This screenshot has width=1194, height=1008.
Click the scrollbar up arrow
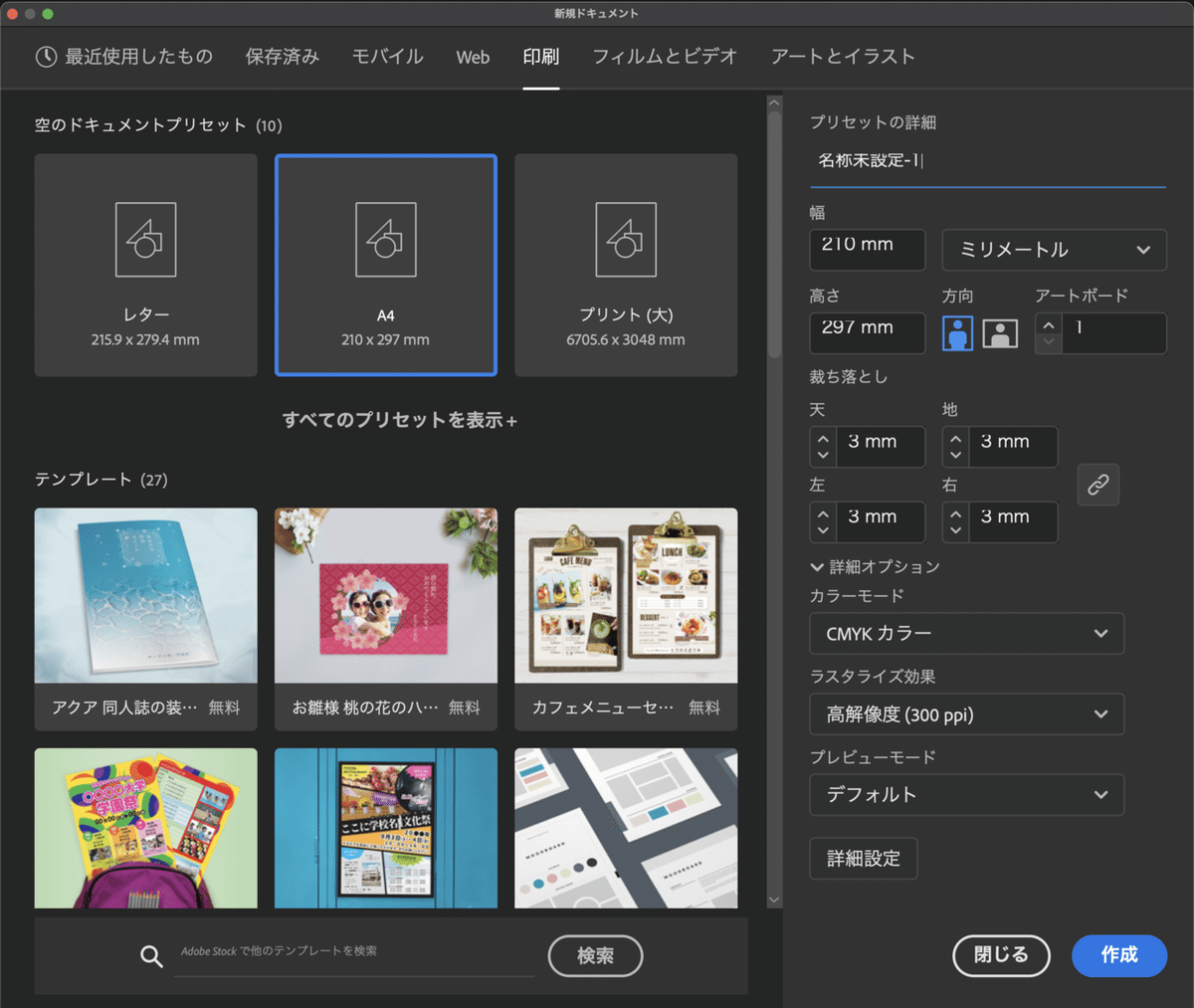pyautogui.click(x=774, y=102)
